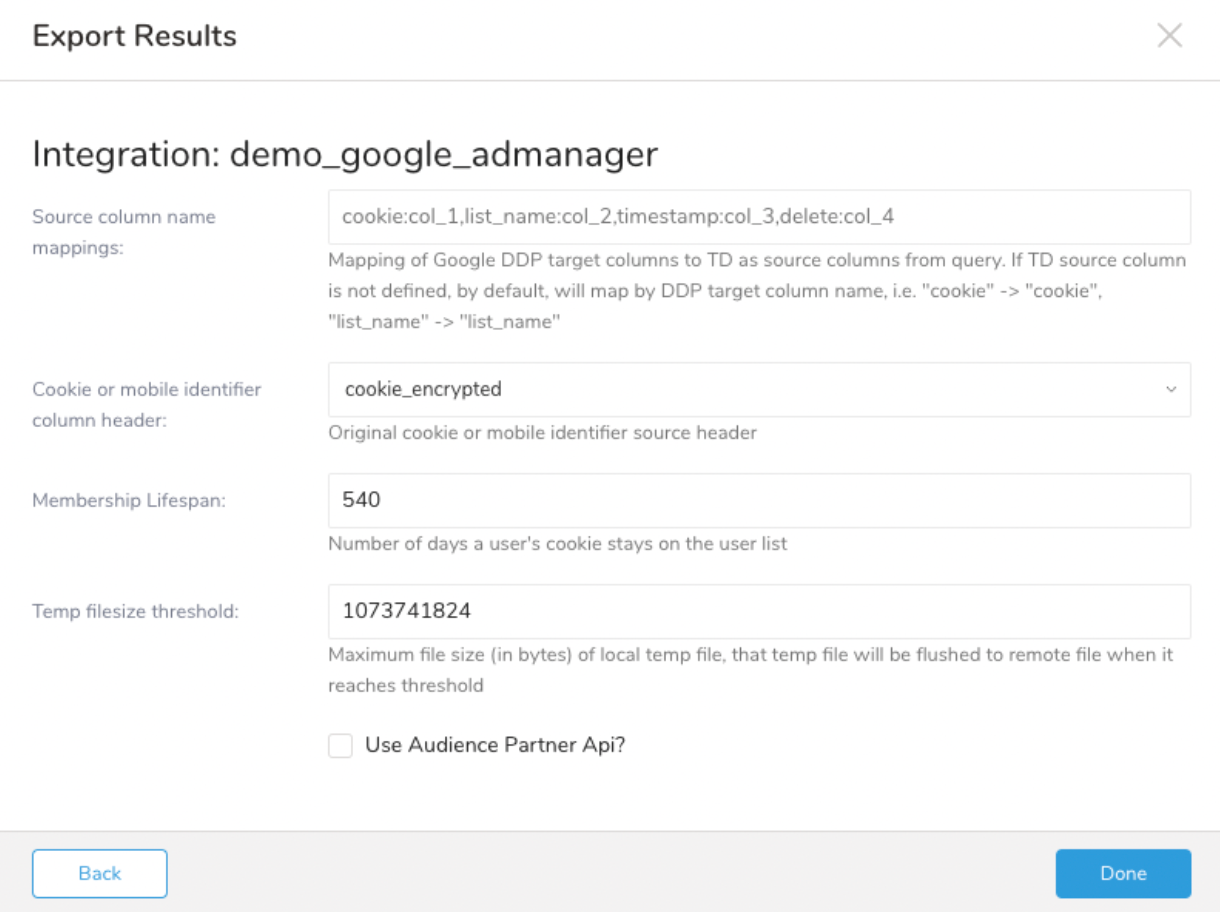Click the "Membership Lifespan:" label
The image size is (1220, 912).
129,500
